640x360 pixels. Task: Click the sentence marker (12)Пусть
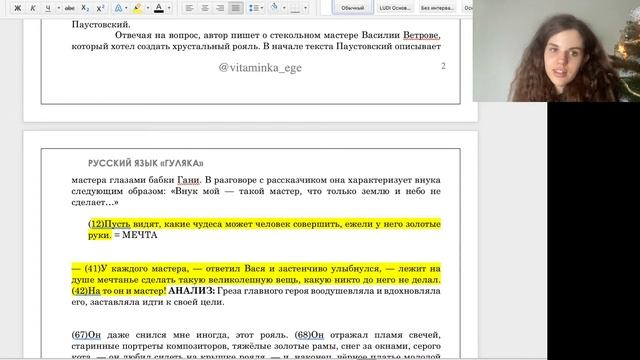click(x=109, y=224)
